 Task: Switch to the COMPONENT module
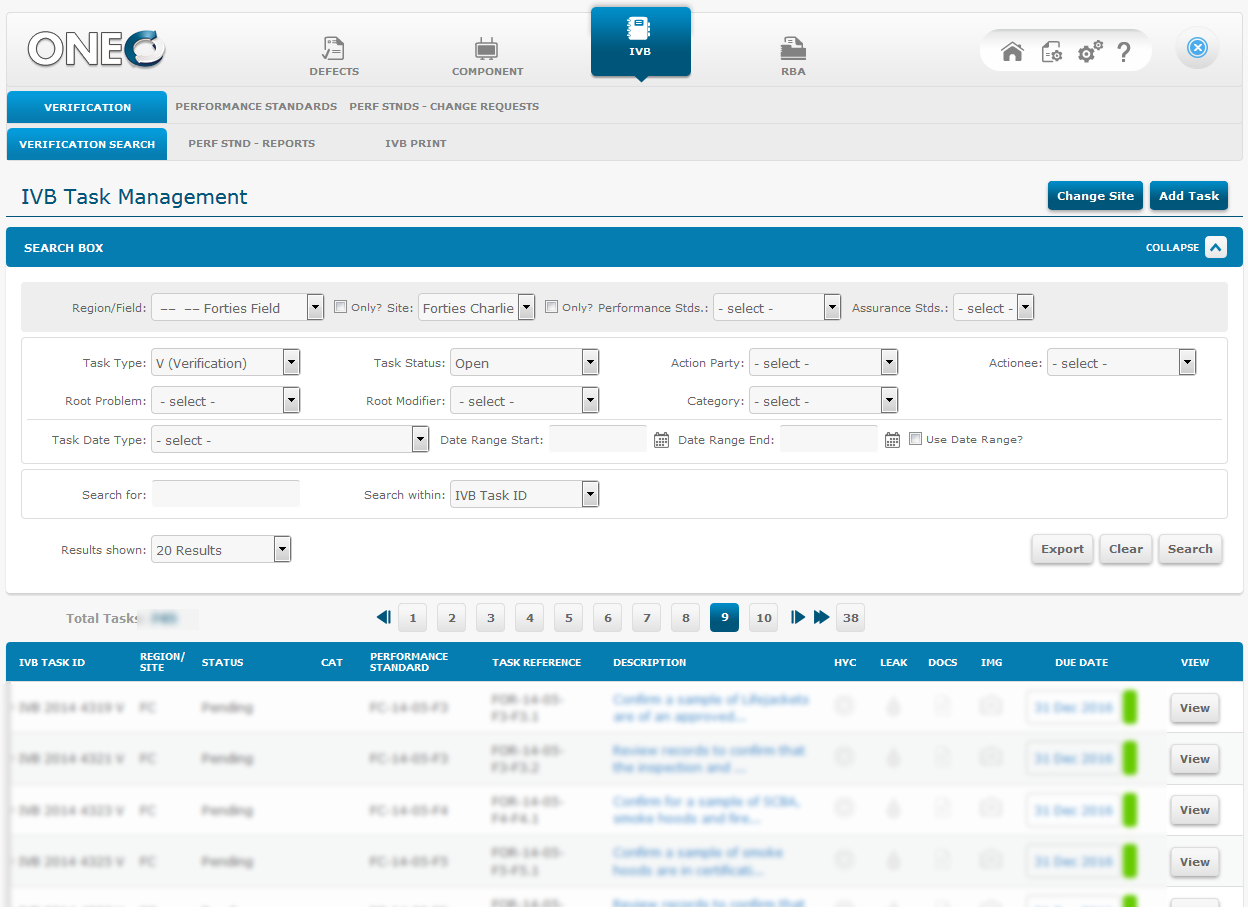pos(487,54)
